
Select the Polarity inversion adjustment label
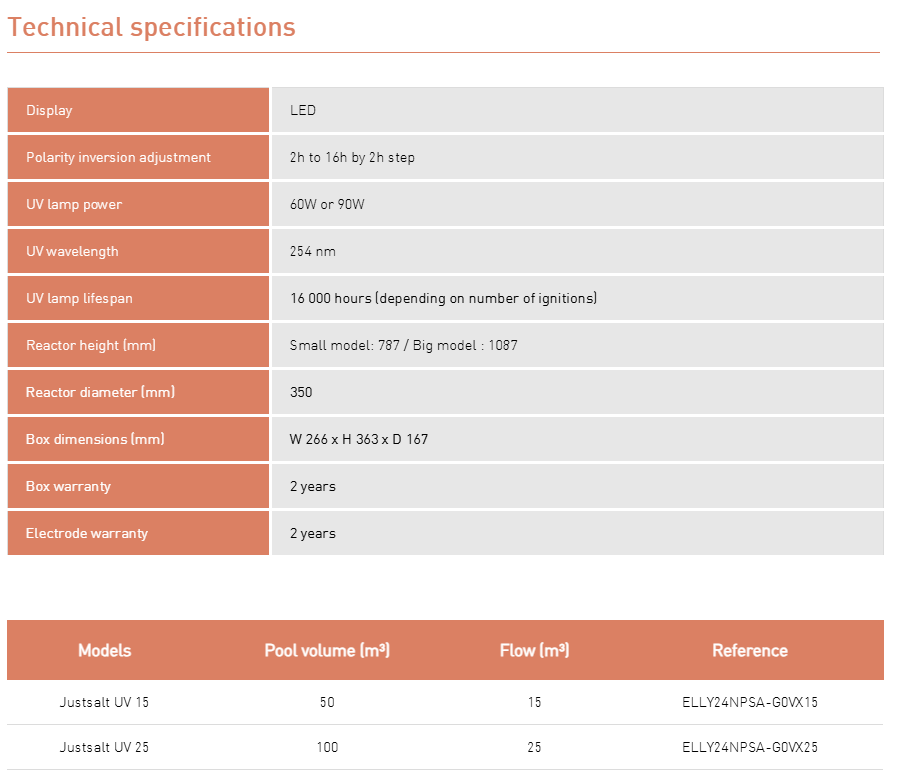tap(118, 157)
